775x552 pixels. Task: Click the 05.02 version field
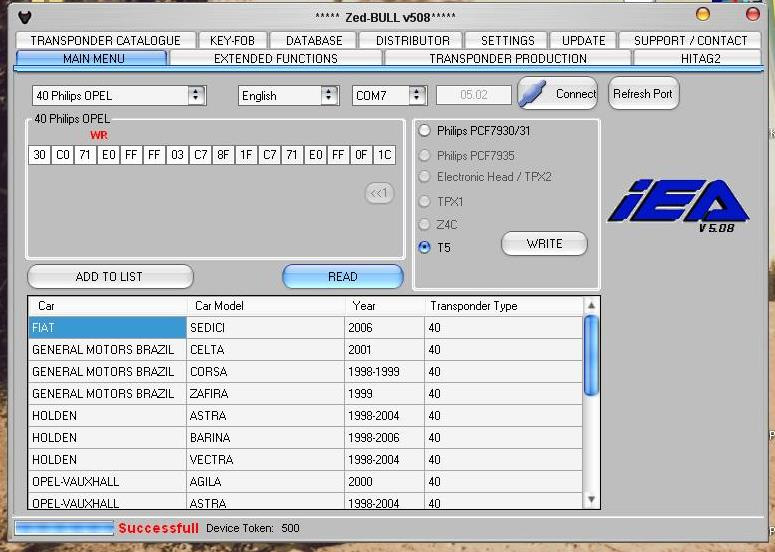[474, 95]
